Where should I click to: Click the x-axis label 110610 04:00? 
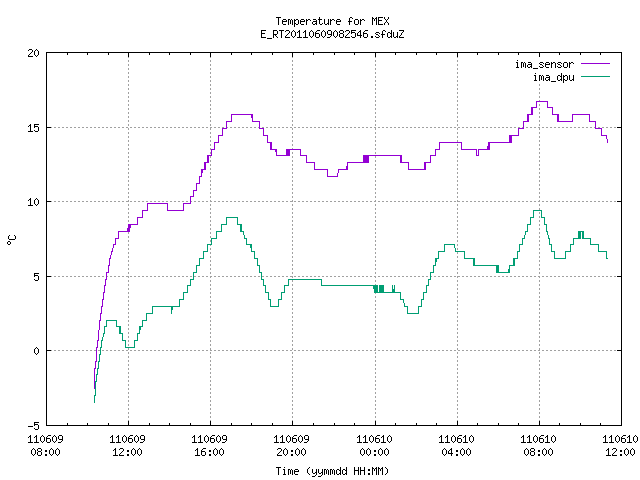[457, 446]
